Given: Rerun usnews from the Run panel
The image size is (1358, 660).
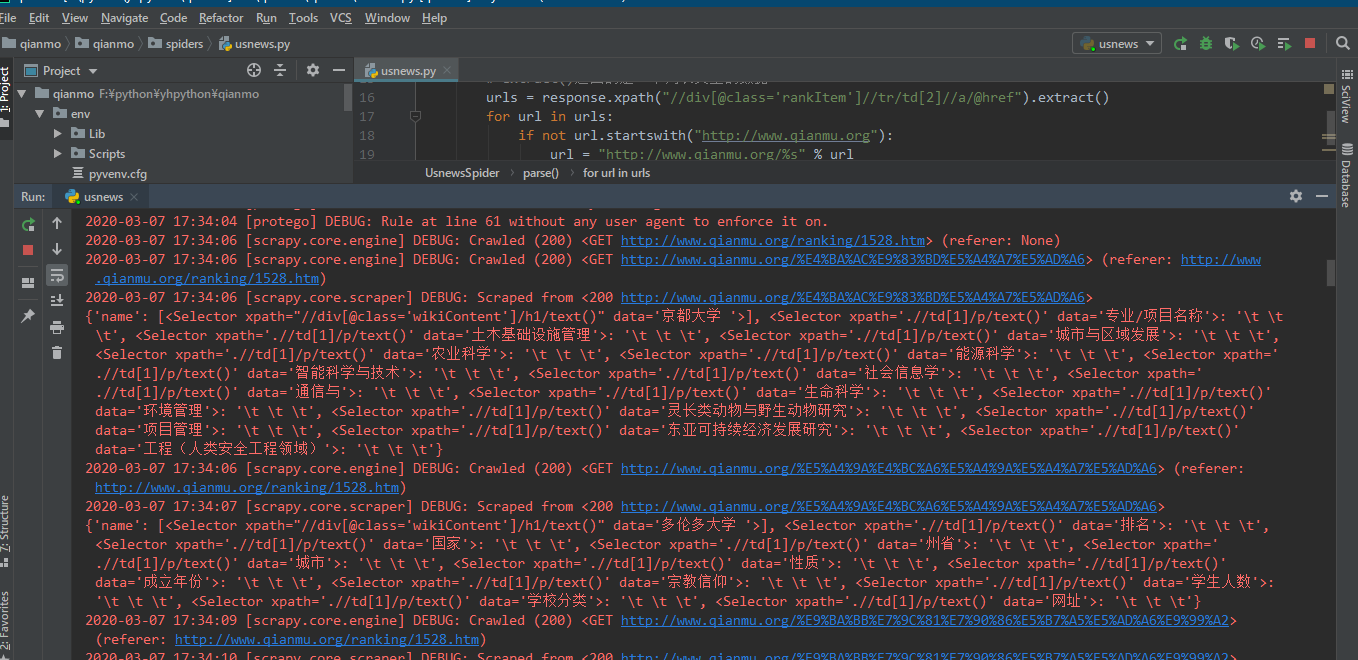Looking at the screenshot, I should click(x=28, y=224).
